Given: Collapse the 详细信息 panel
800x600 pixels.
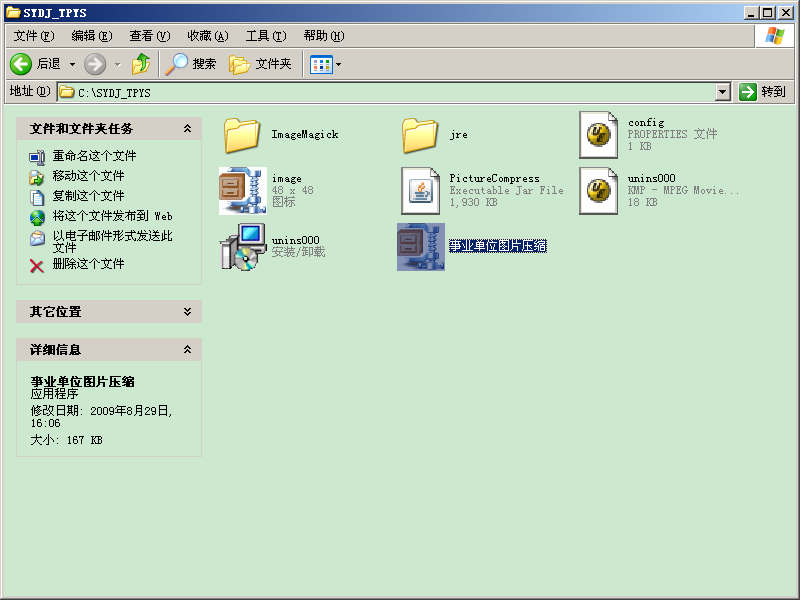Looking at the screenshot, I should pyautogui.click(x=187, y=349).
